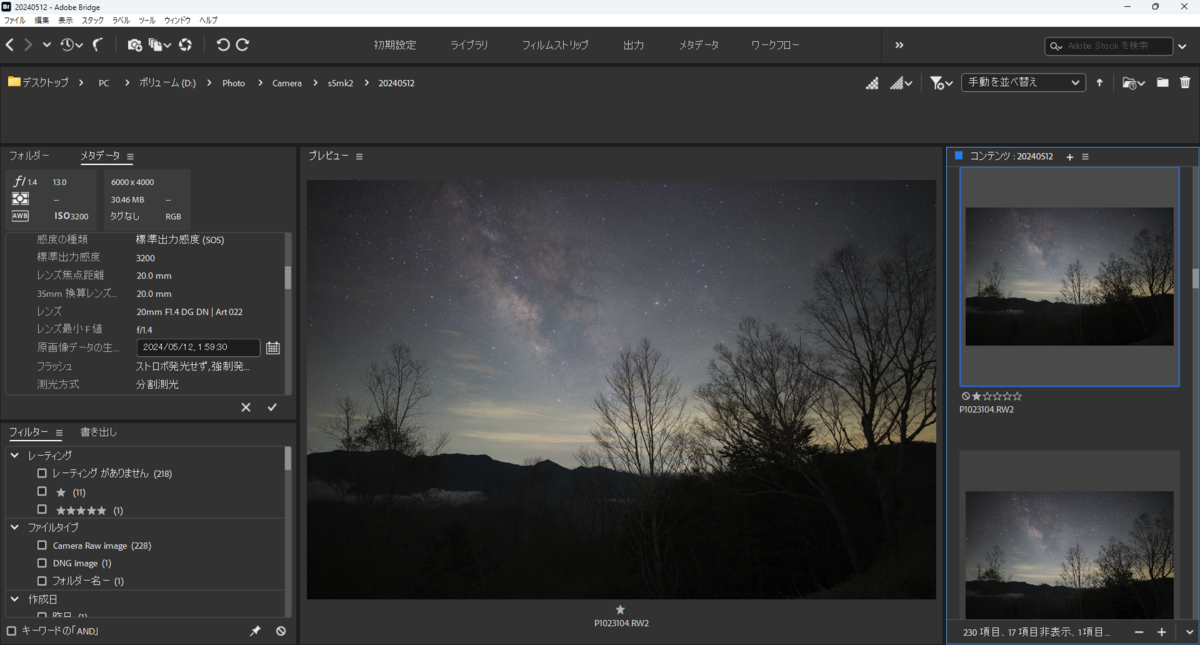This screenshot has width=1200, height=645.
Task: Check the フォルダー名ー (1) filter
Action: pos(42,580)
